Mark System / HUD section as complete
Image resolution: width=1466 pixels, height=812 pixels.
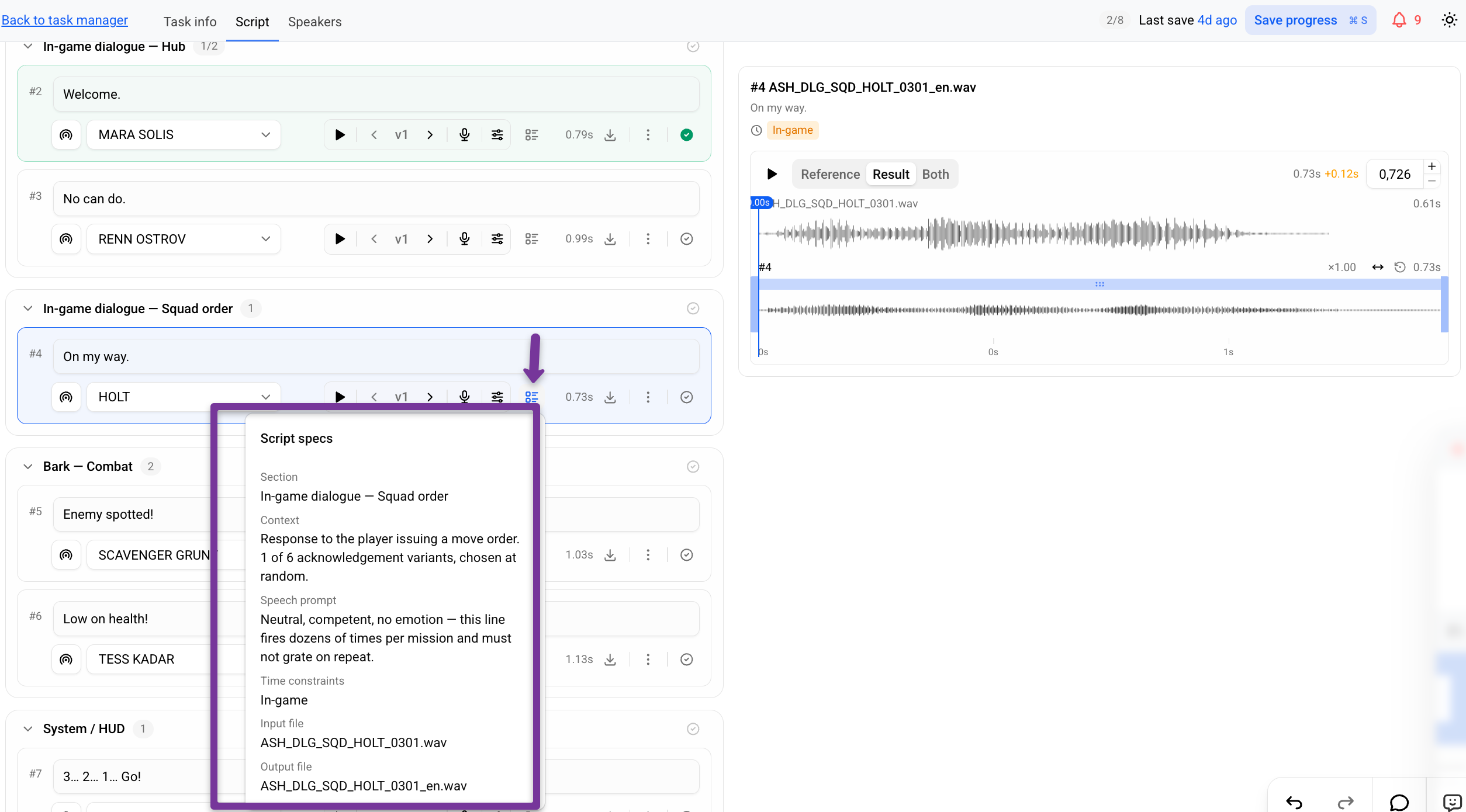pyautogui.click(x=693, y=729)
